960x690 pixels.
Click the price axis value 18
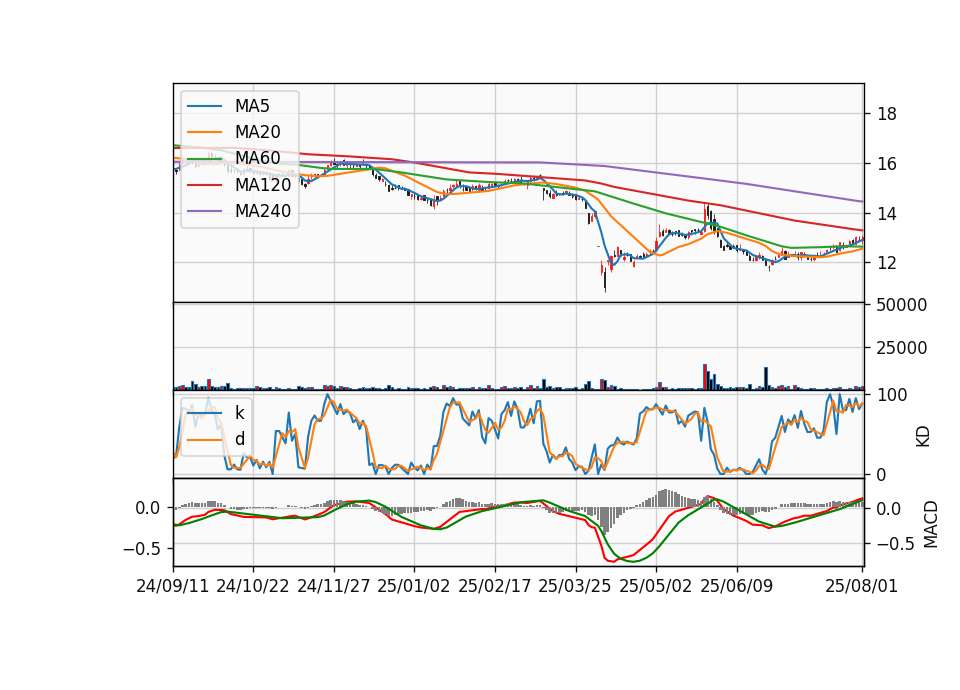click(887, 114)
